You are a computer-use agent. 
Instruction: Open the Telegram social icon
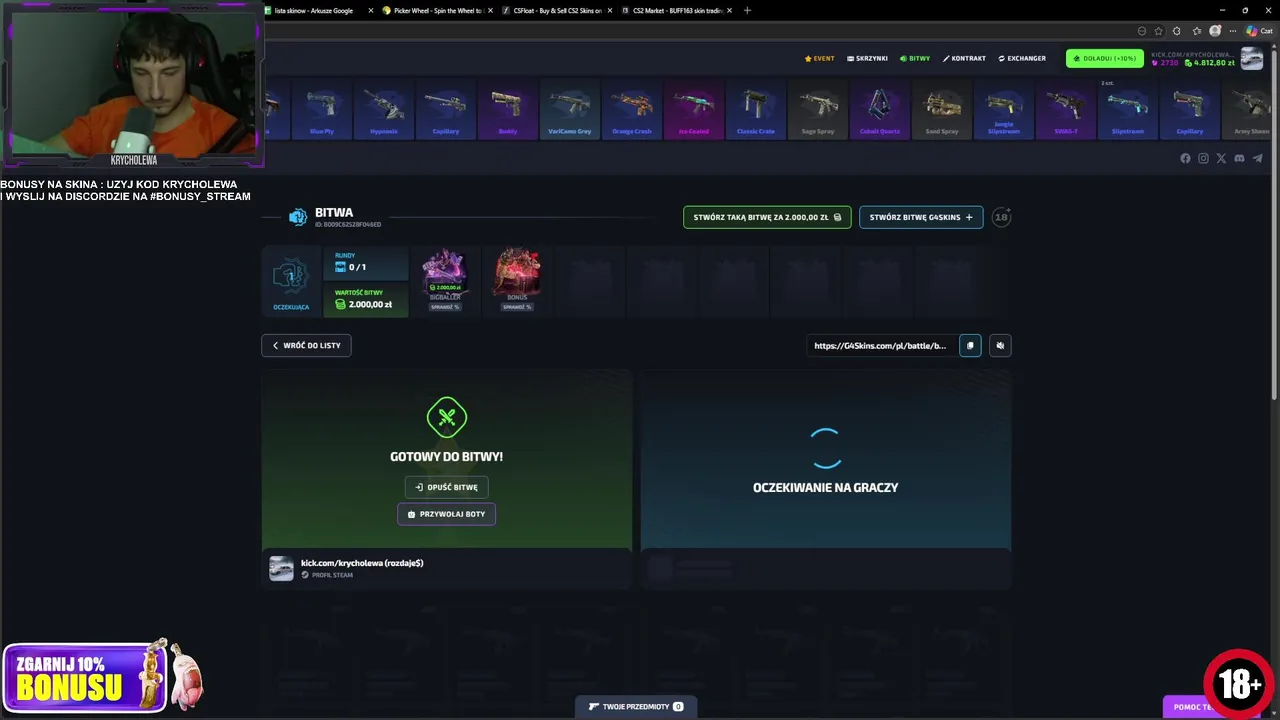click(x=1257, y=158)
